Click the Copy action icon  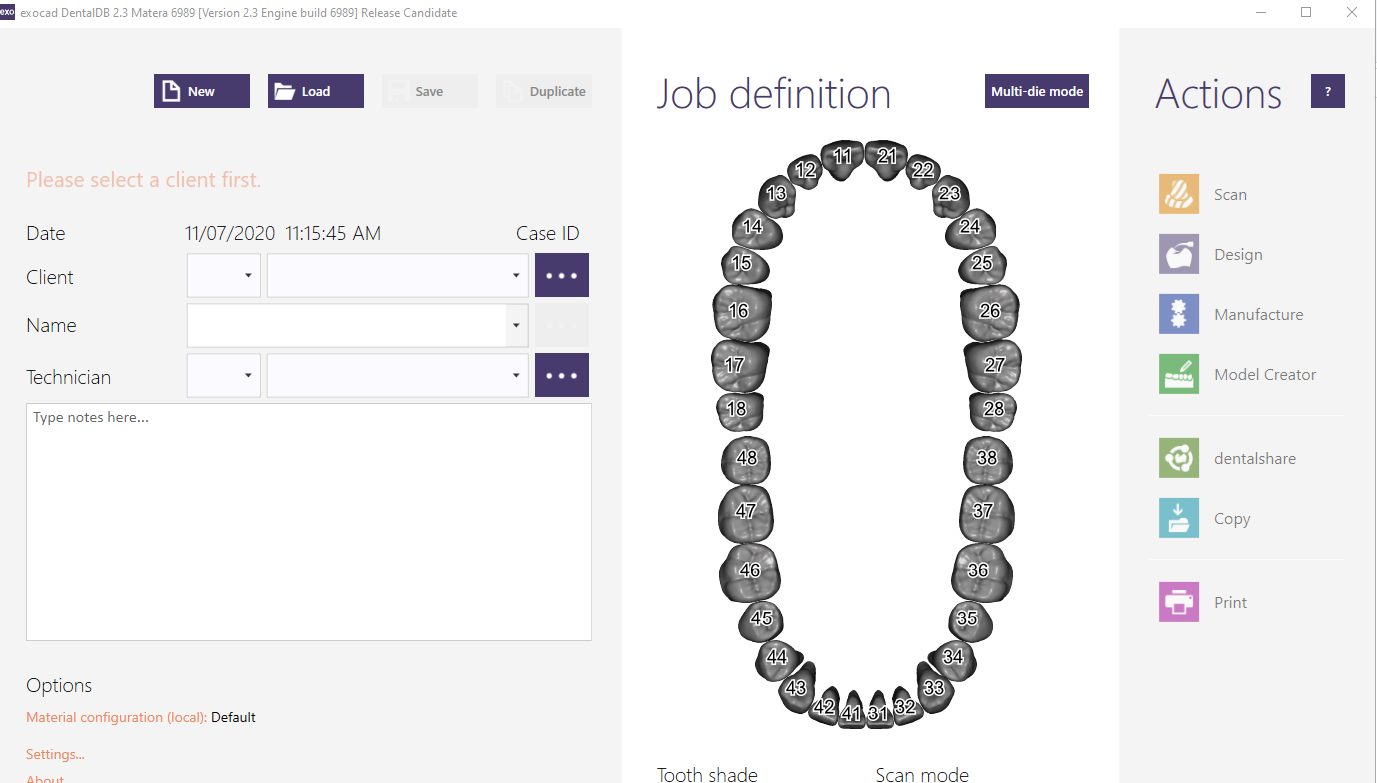coord(1179,518)
